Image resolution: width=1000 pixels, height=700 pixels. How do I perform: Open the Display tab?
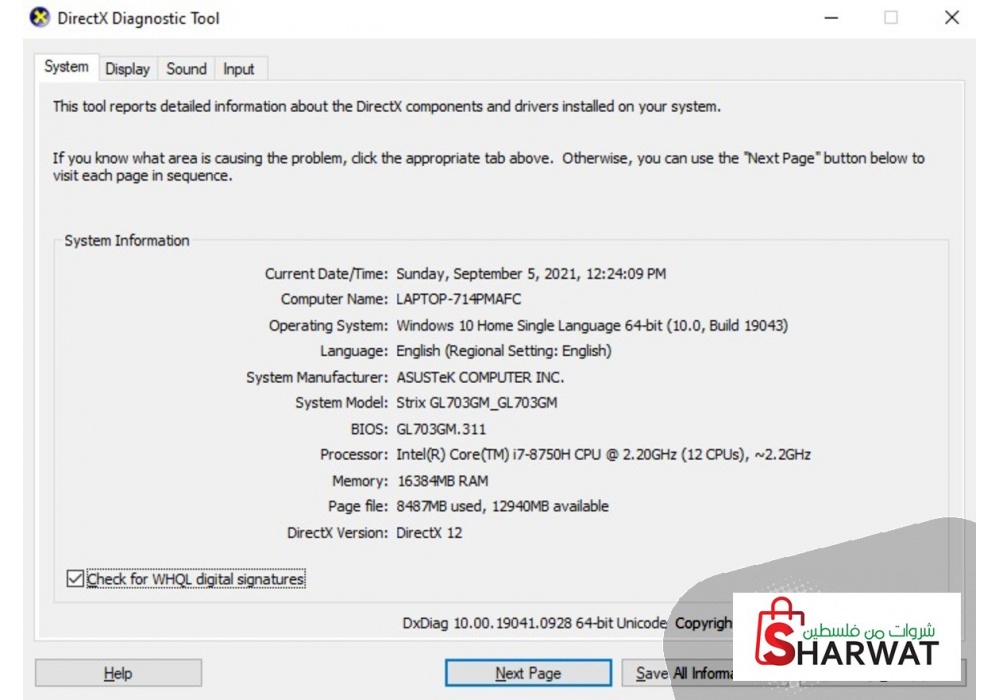pyautogui.click(x=127, y=69)
